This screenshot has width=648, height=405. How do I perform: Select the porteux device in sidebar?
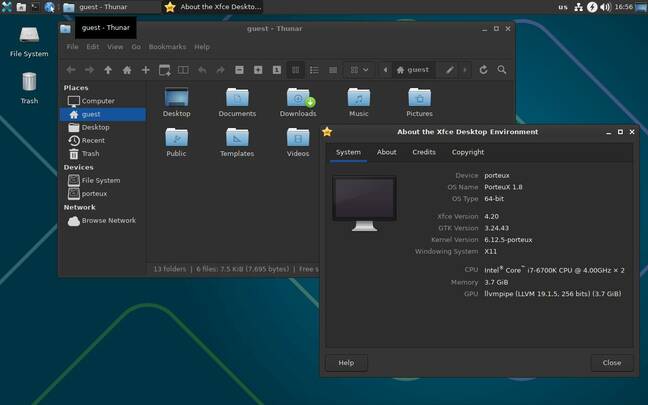[103, 193]
